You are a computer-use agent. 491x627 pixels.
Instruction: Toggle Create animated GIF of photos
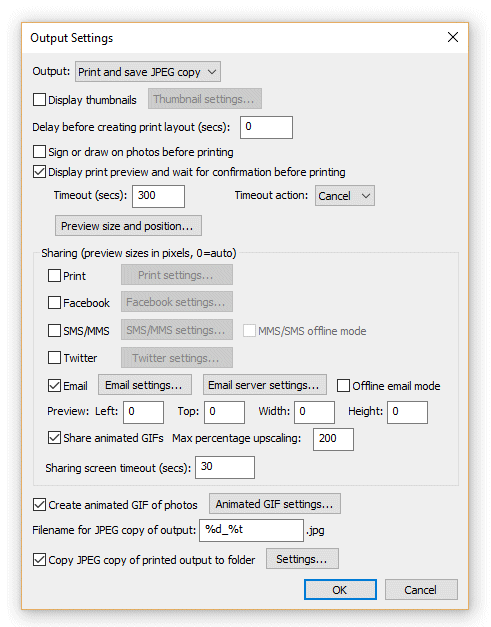39,505
